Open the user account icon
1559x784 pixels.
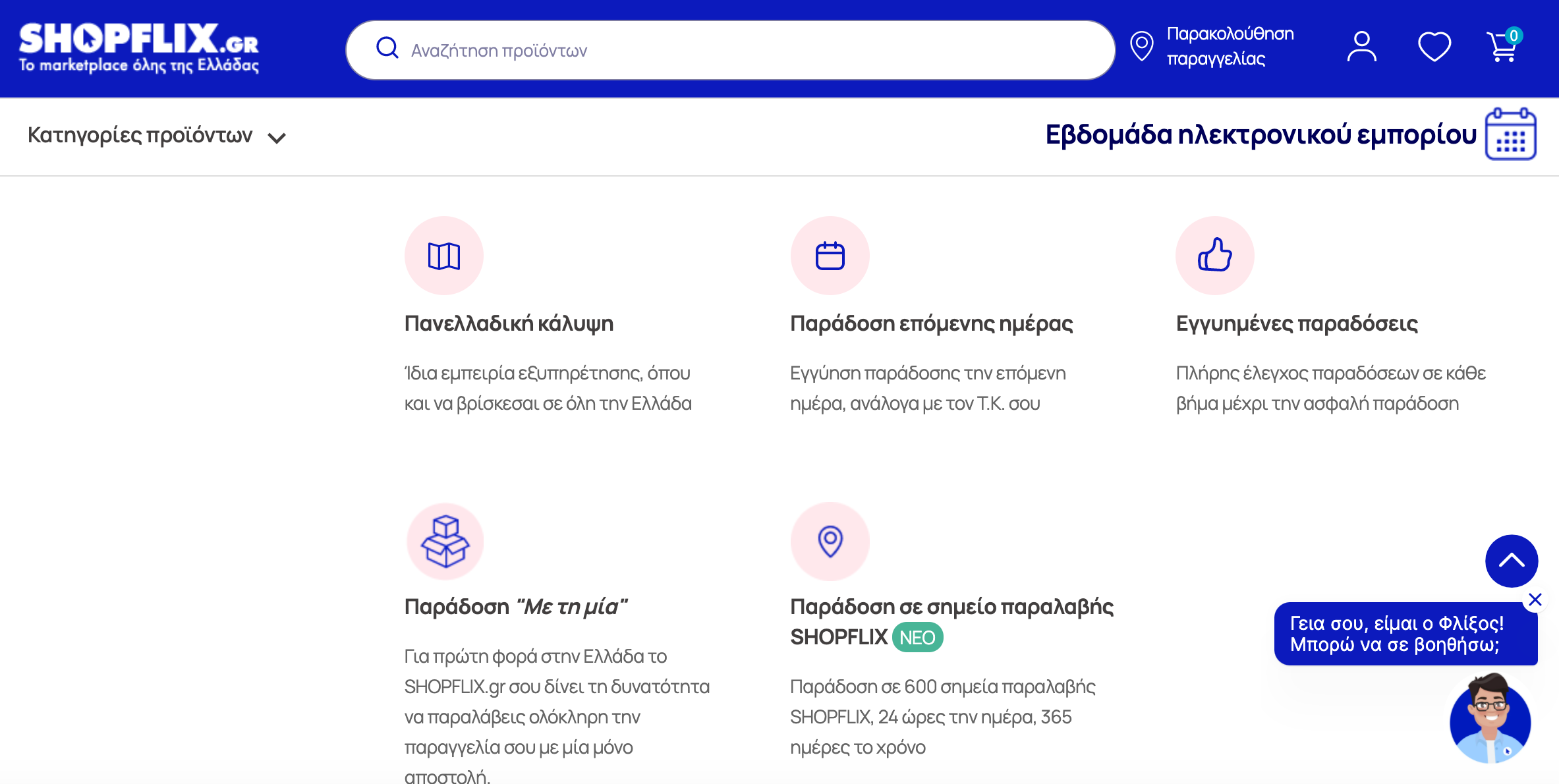pos(1361,47)
